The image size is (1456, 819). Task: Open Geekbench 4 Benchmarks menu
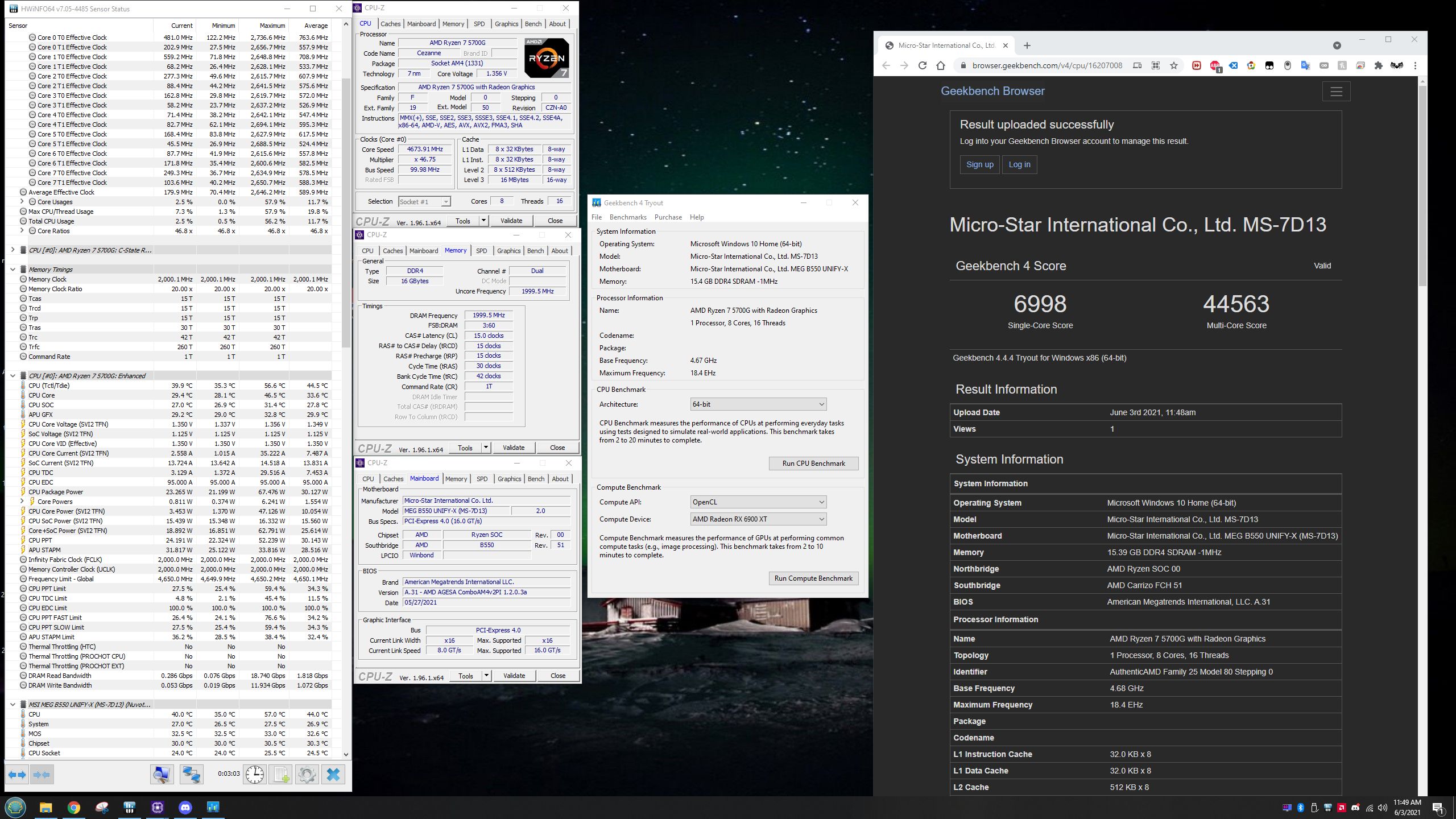point(628,217)
